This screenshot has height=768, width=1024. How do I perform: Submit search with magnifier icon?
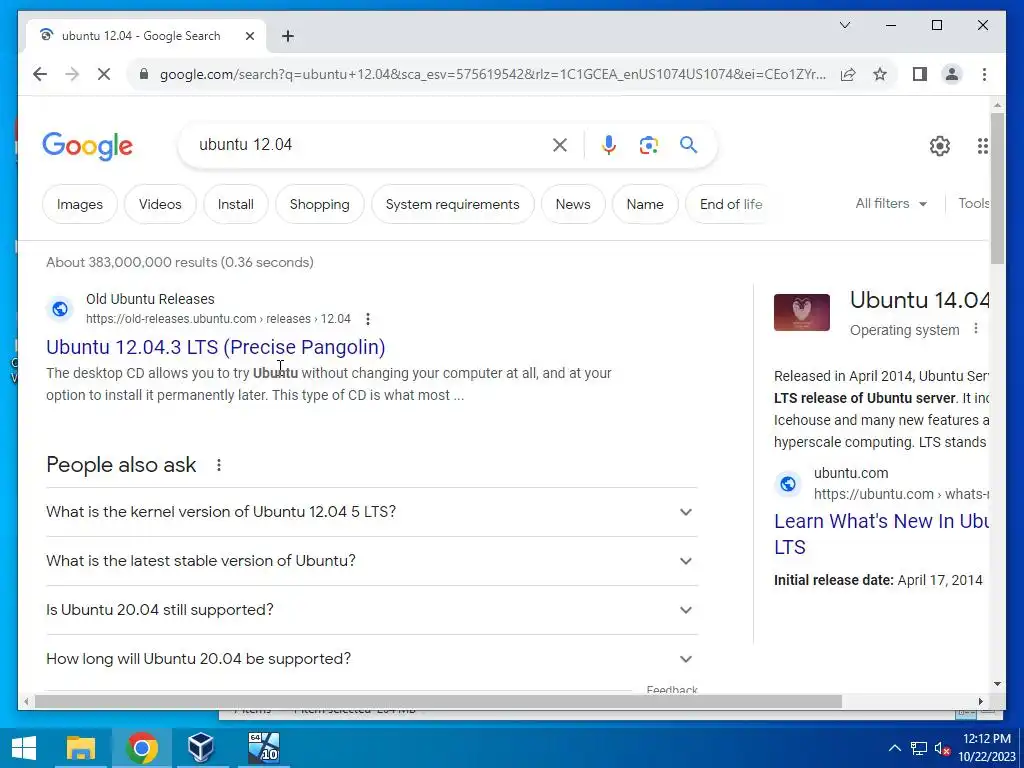[x=688, y=144]
